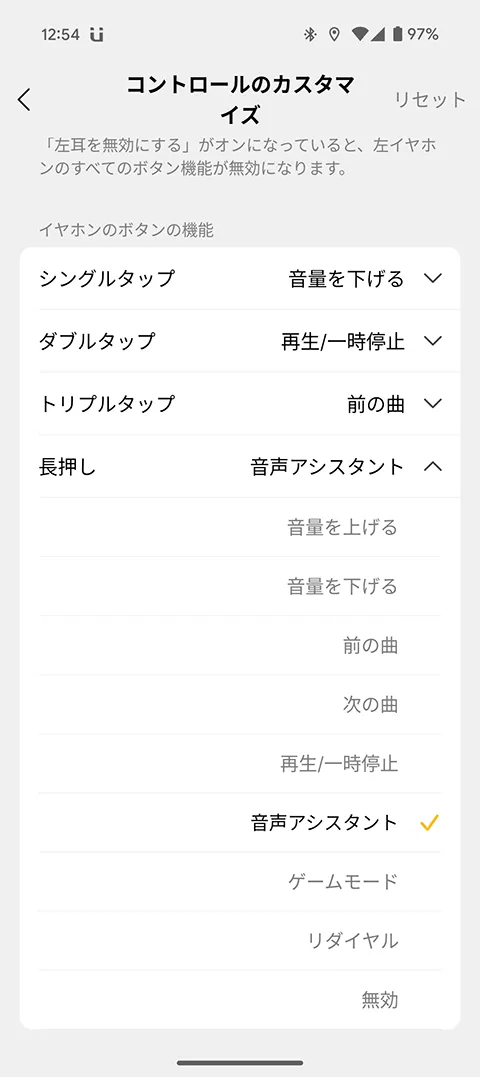Image resolution: width=480 pixels, height=1077 pixels.
Task: Tap the notification icon beside the clock
Action: point(97,34)
